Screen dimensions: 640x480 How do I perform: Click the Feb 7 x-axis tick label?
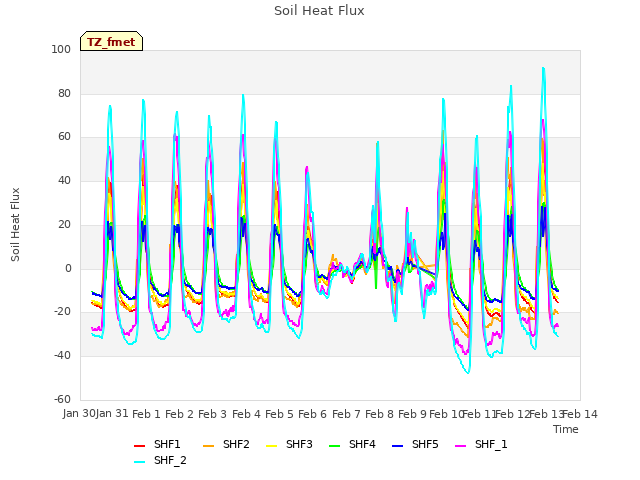[x=346, y=414]
